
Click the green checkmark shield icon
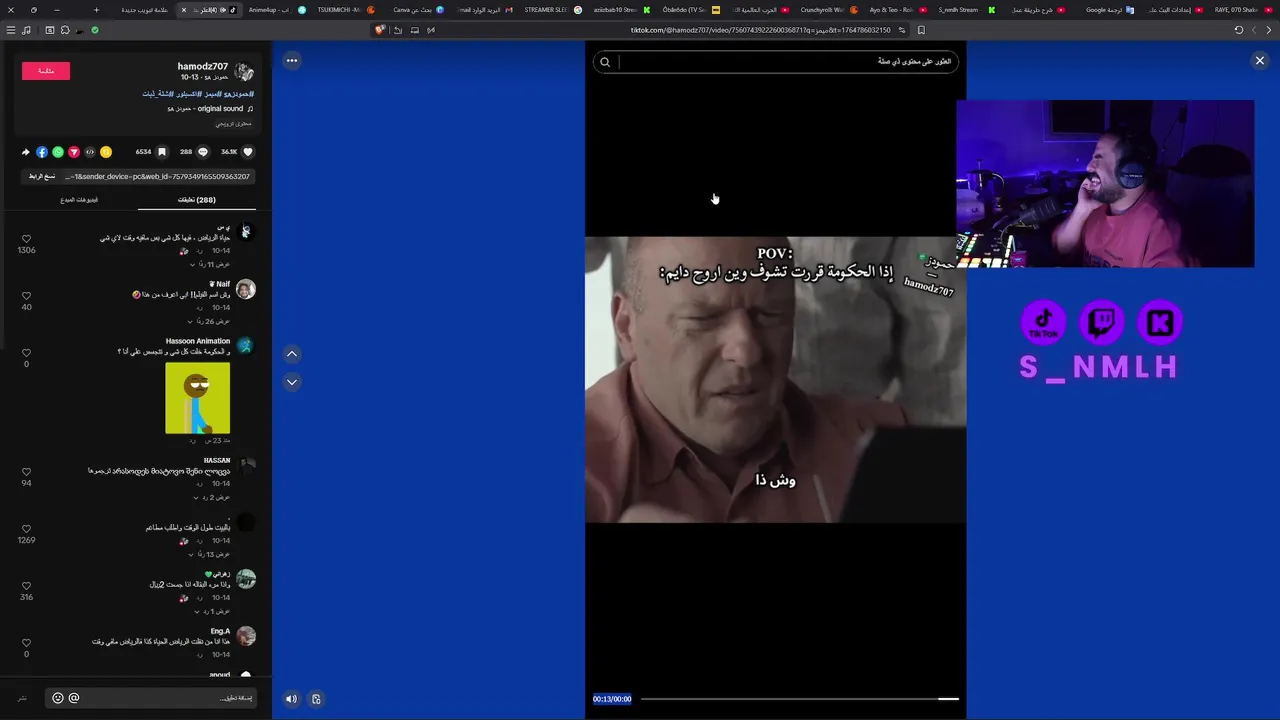pyautogui.click(x=95, y=30)
